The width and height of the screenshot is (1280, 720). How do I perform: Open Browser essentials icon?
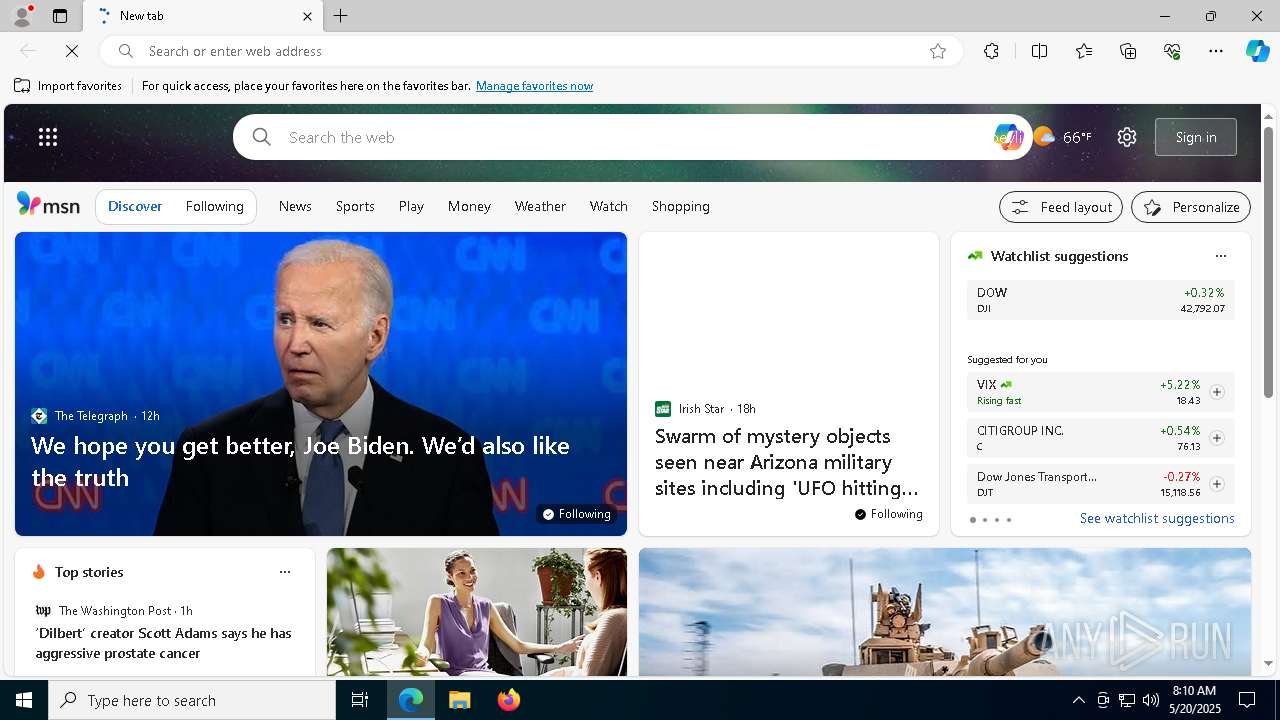coord(1172,51)
